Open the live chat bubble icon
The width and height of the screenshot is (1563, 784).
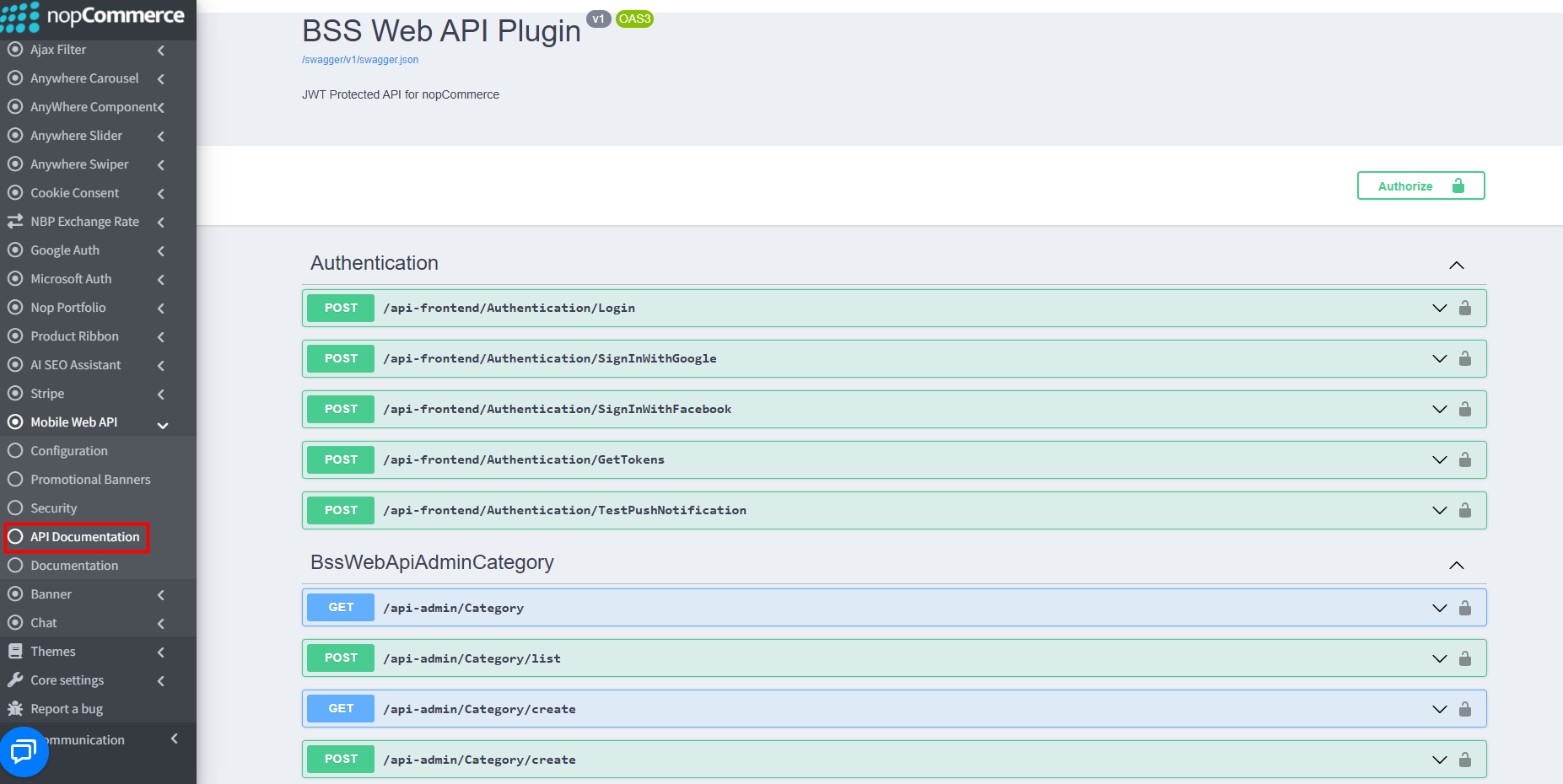pyautogui.click(x=24, y=751)
